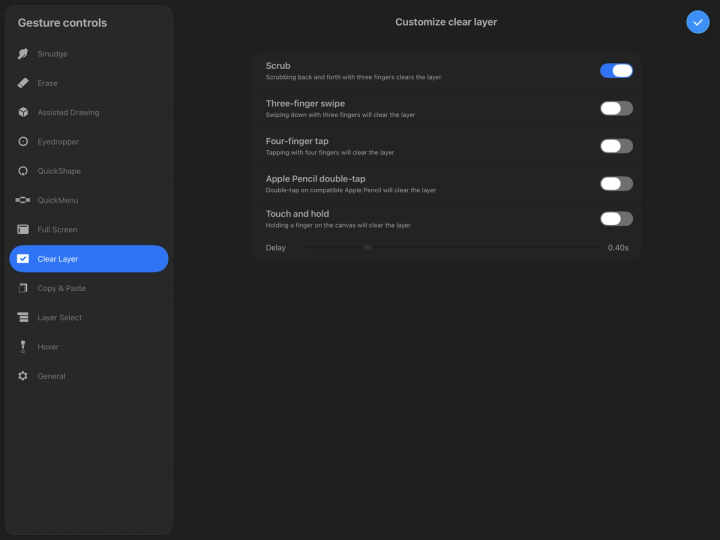Click the Layer Select stack icon
This screenshot has width=720, height=540.
click(x=23, y=317)
